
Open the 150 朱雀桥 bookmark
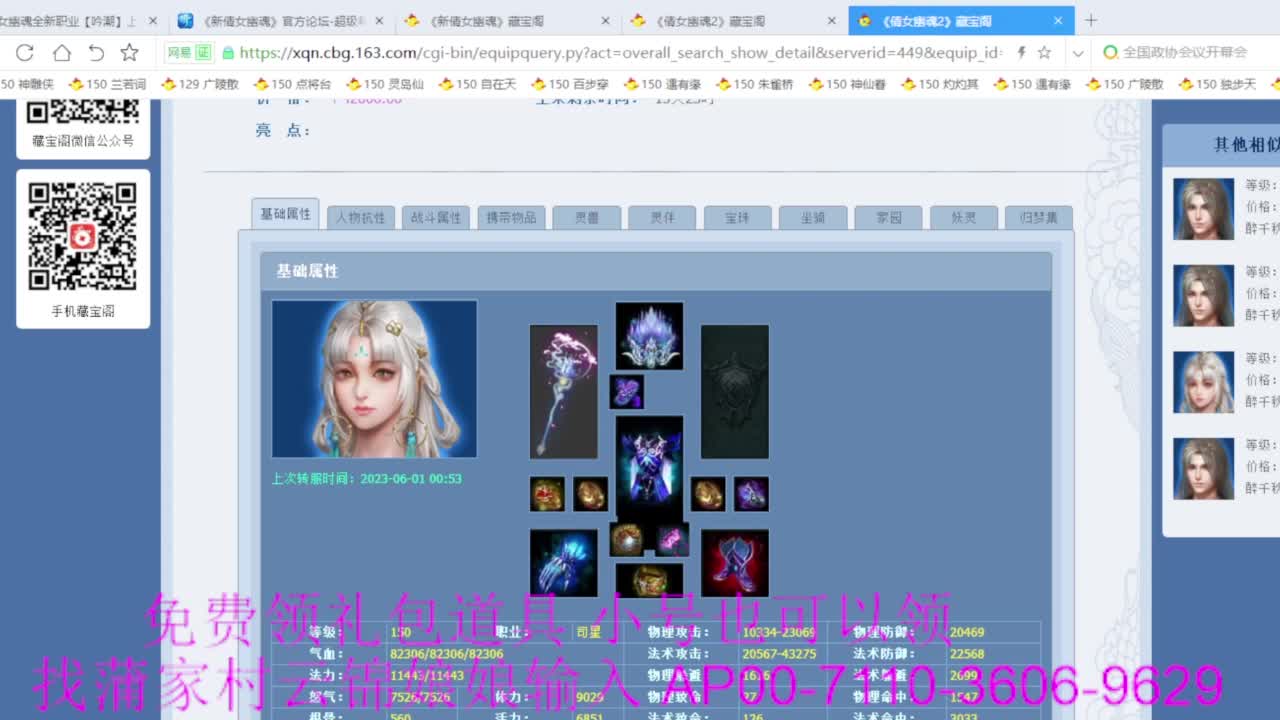(x=754, y=85)
